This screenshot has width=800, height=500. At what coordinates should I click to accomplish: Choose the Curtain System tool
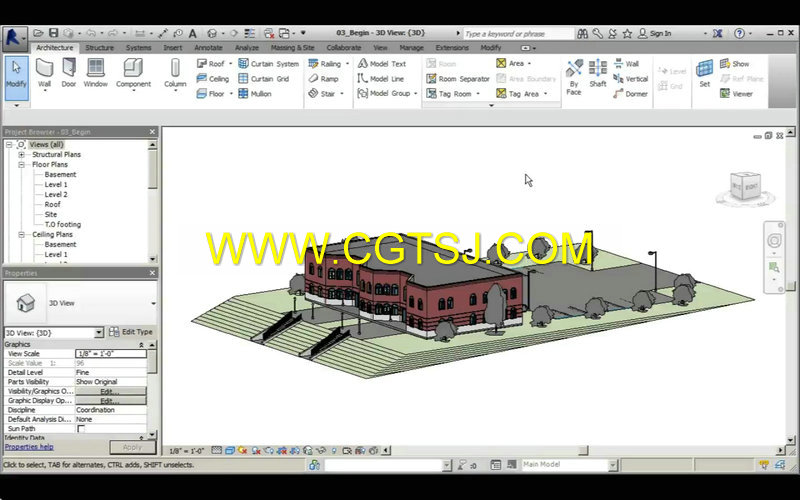pos(268,64)
